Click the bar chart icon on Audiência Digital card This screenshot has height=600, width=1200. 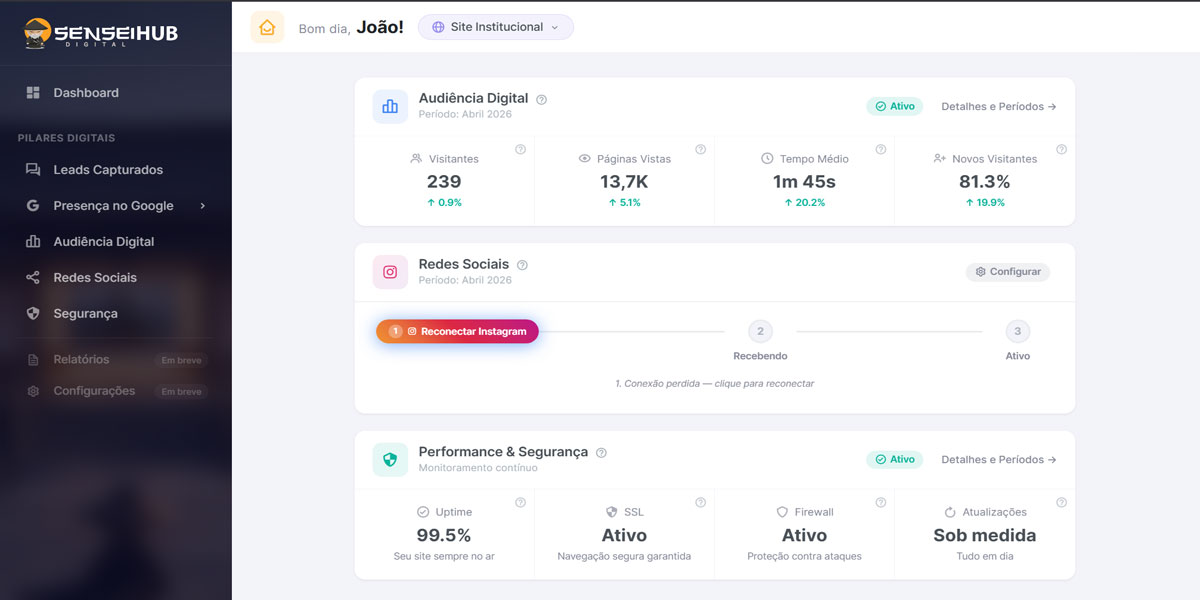point(389,106)
